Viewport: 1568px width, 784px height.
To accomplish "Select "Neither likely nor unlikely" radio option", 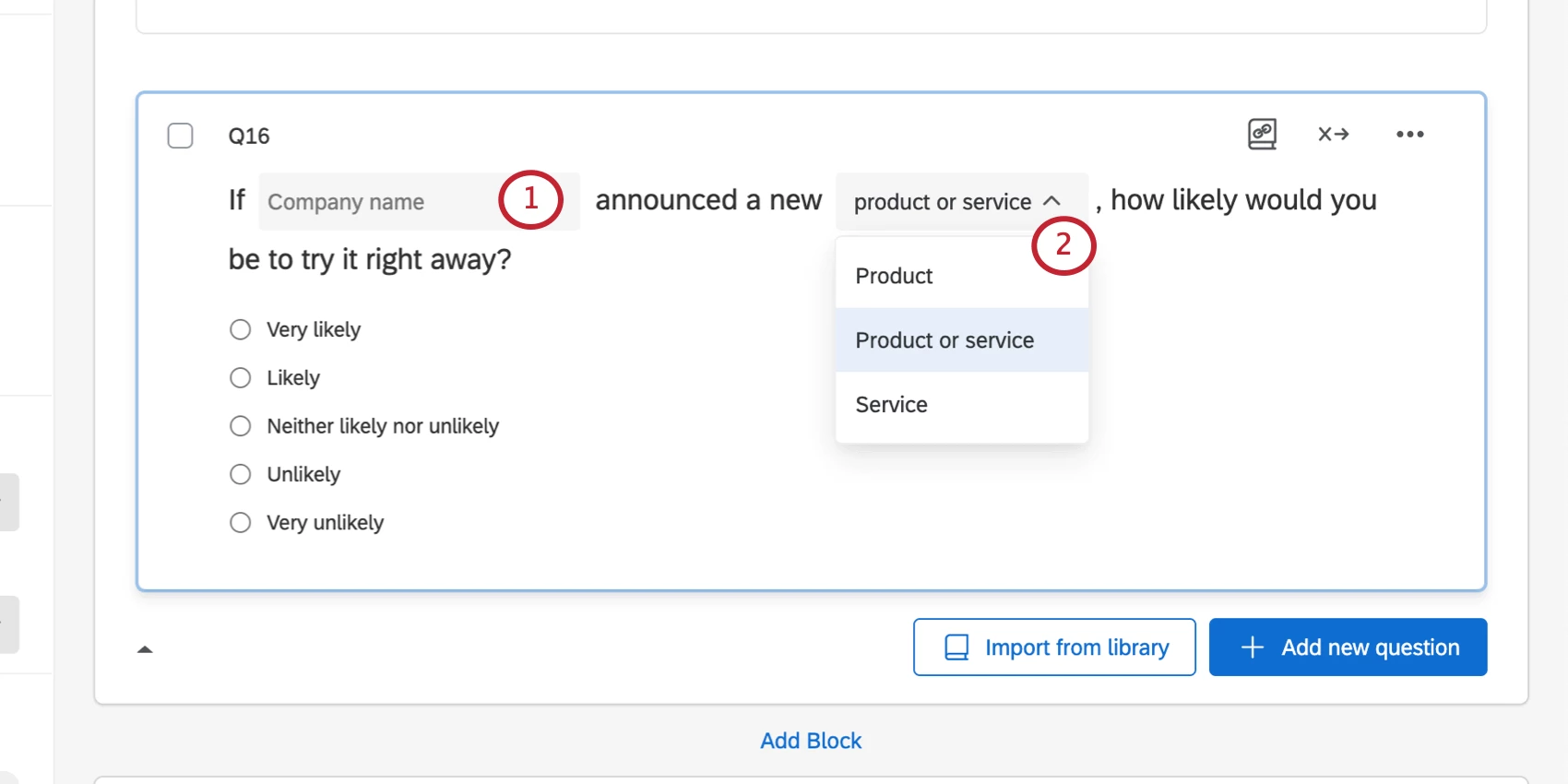I will (241, 426).
